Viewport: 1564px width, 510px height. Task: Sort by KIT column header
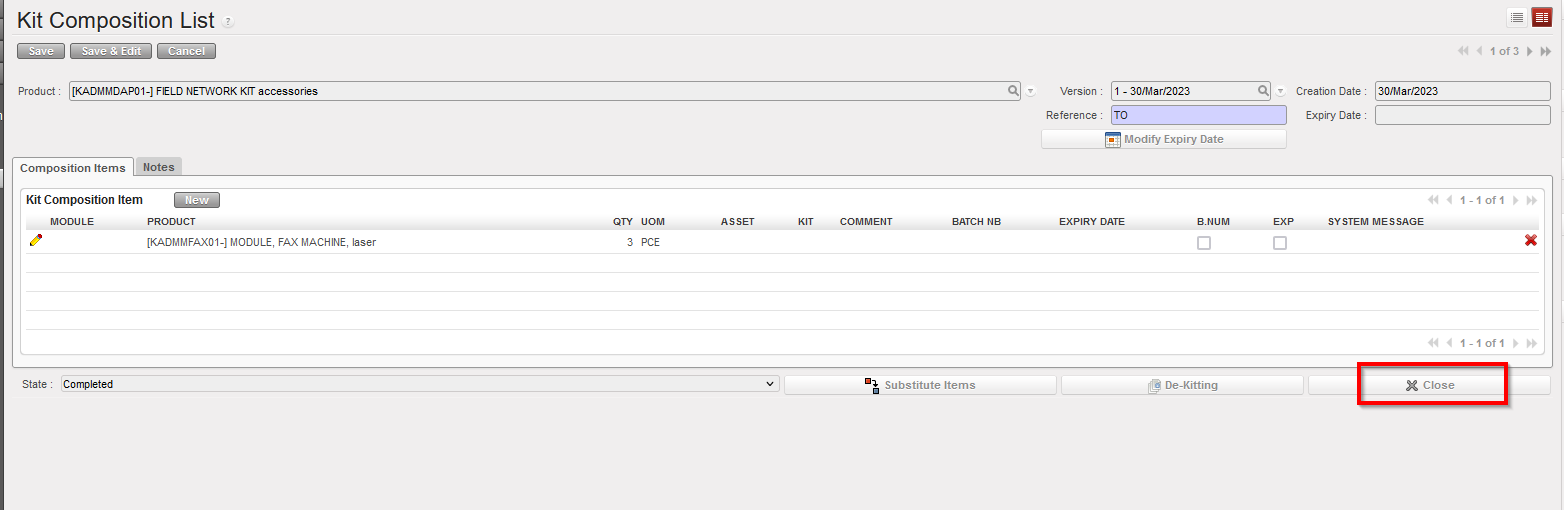tap(806, 222)
